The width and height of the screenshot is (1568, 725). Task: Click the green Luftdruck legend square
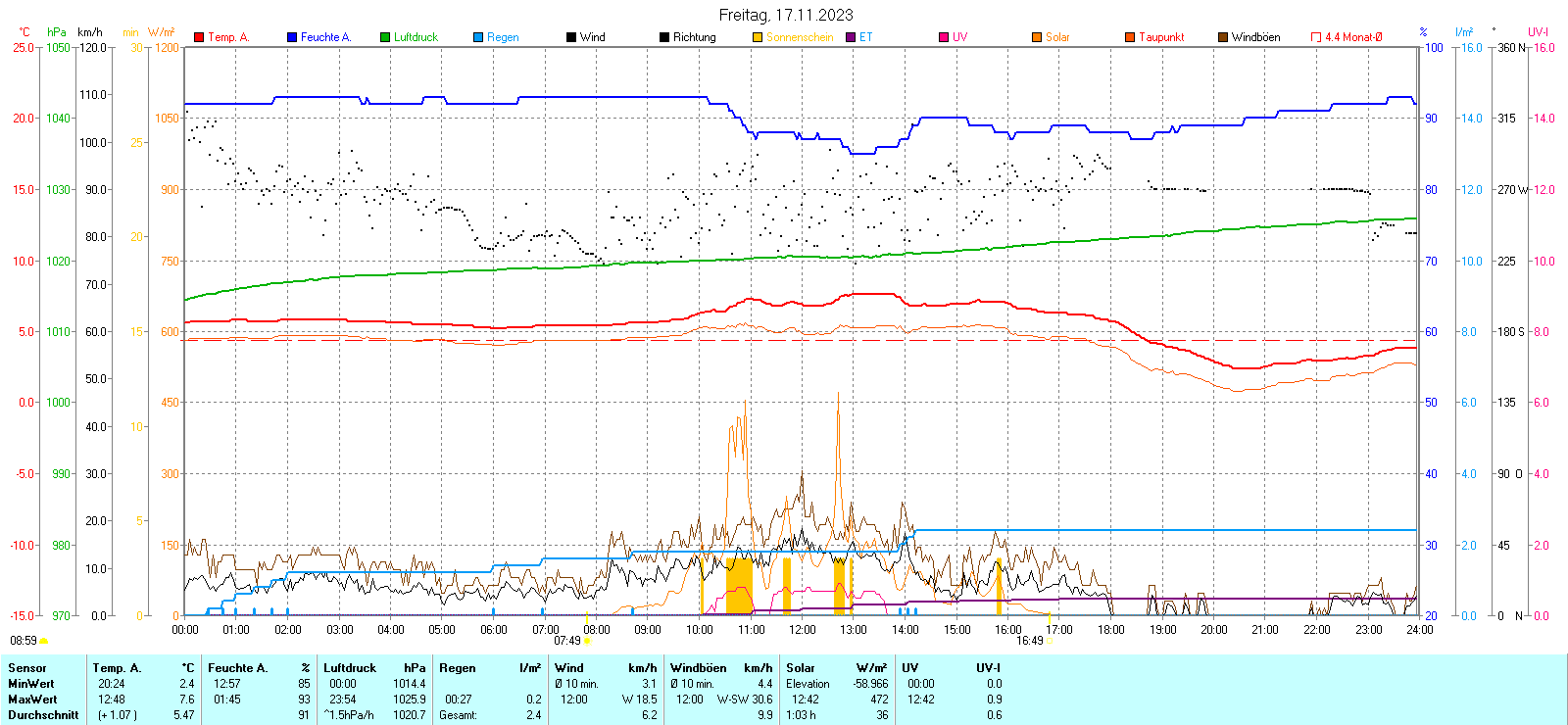tap(385, 37)
